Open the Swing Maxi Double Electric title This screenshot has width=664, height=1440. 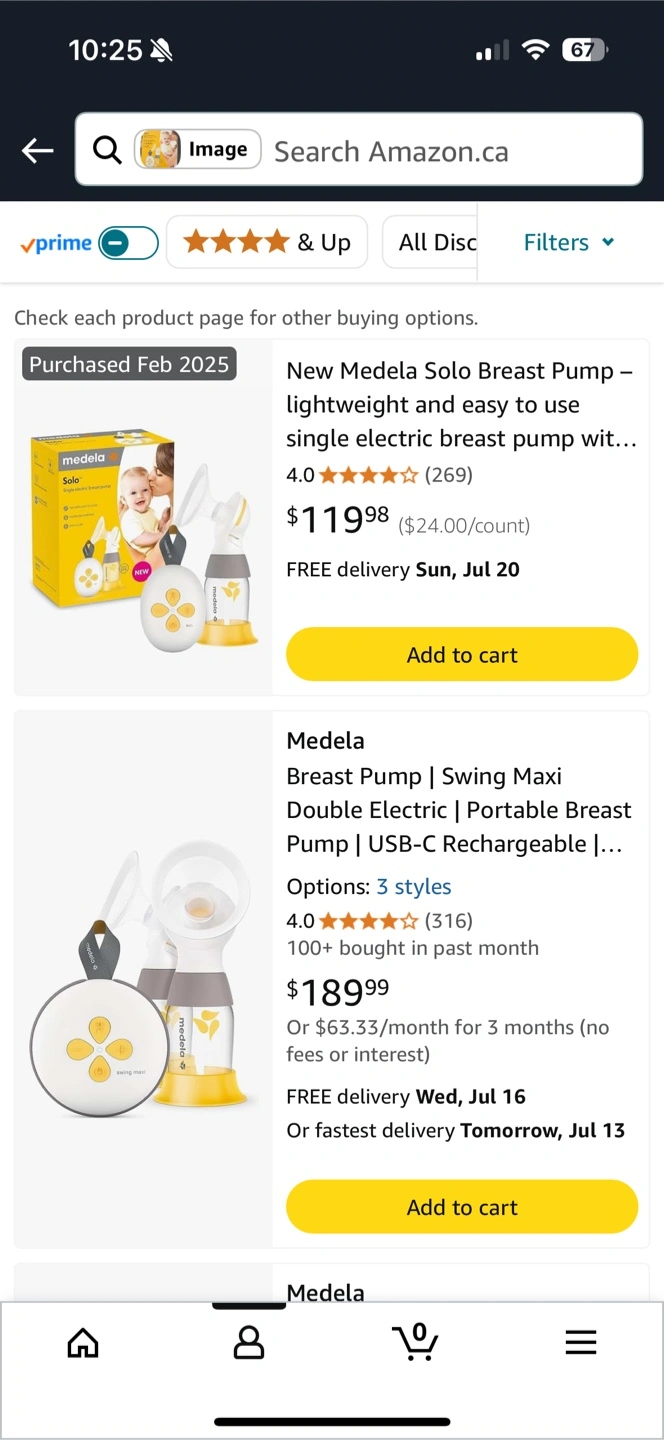(459, 810)
